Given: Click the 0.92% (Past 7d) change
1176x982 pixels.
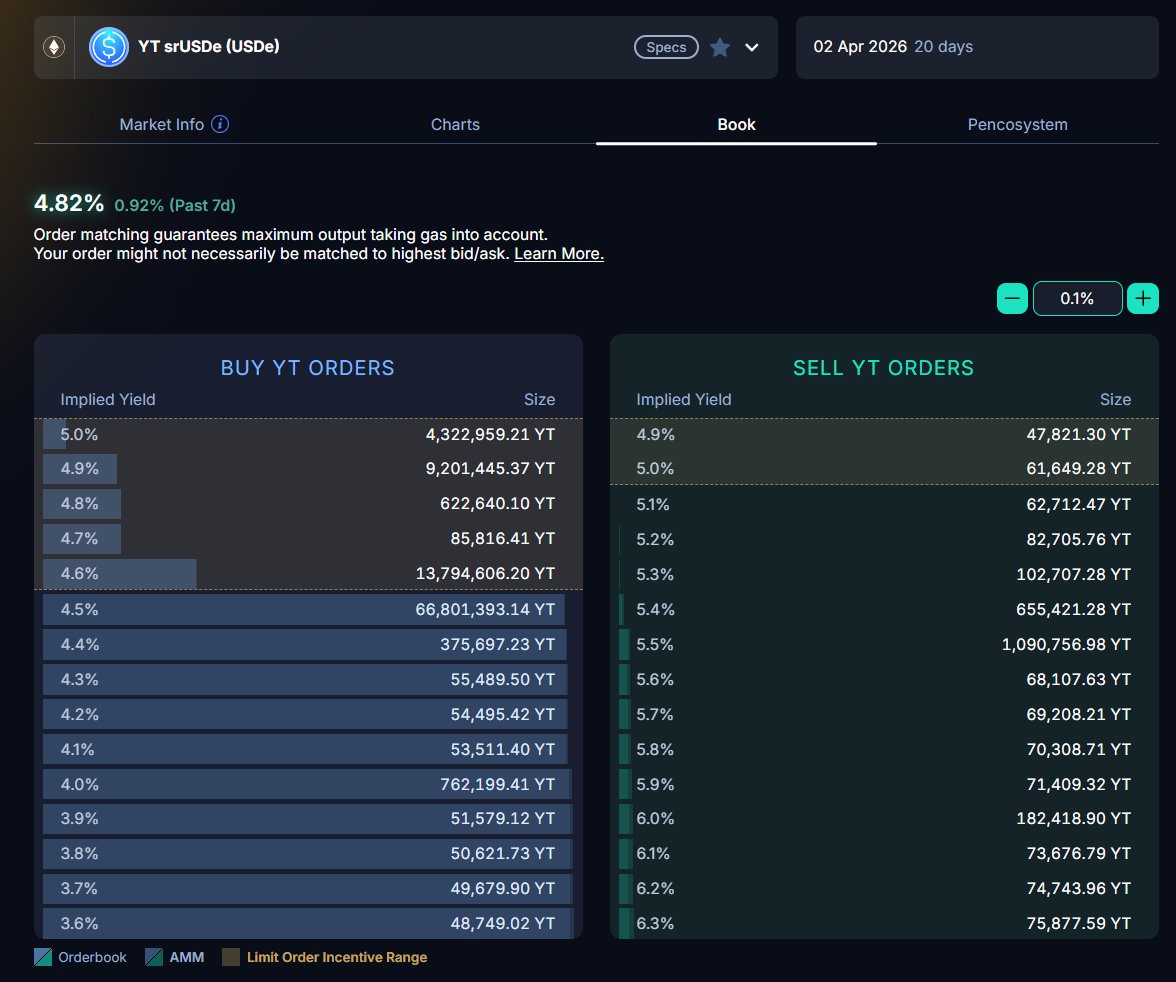Looking at the screenshot, I should pos(175,205).
